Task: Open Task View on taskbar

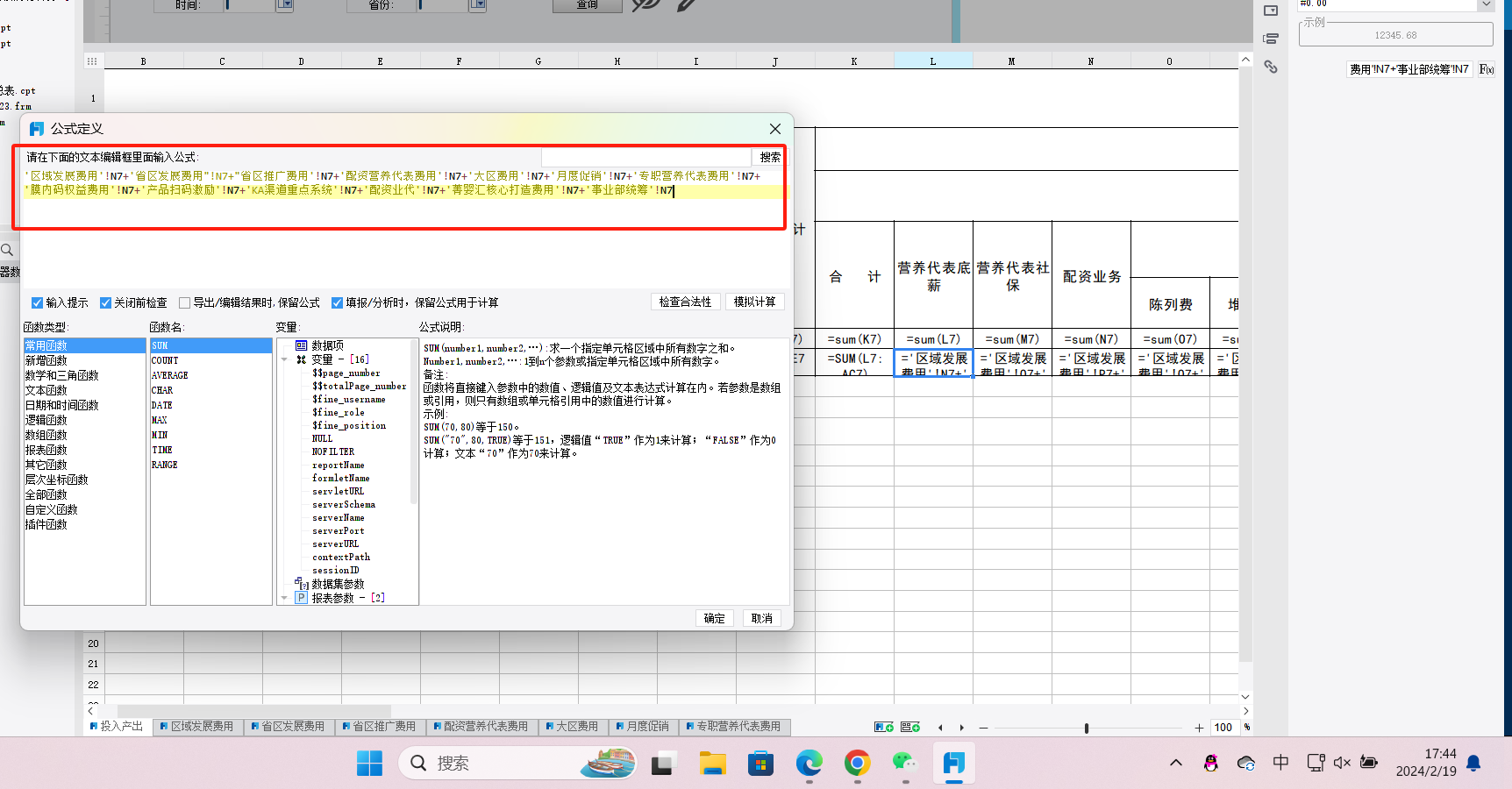Action: click(663, 764)
